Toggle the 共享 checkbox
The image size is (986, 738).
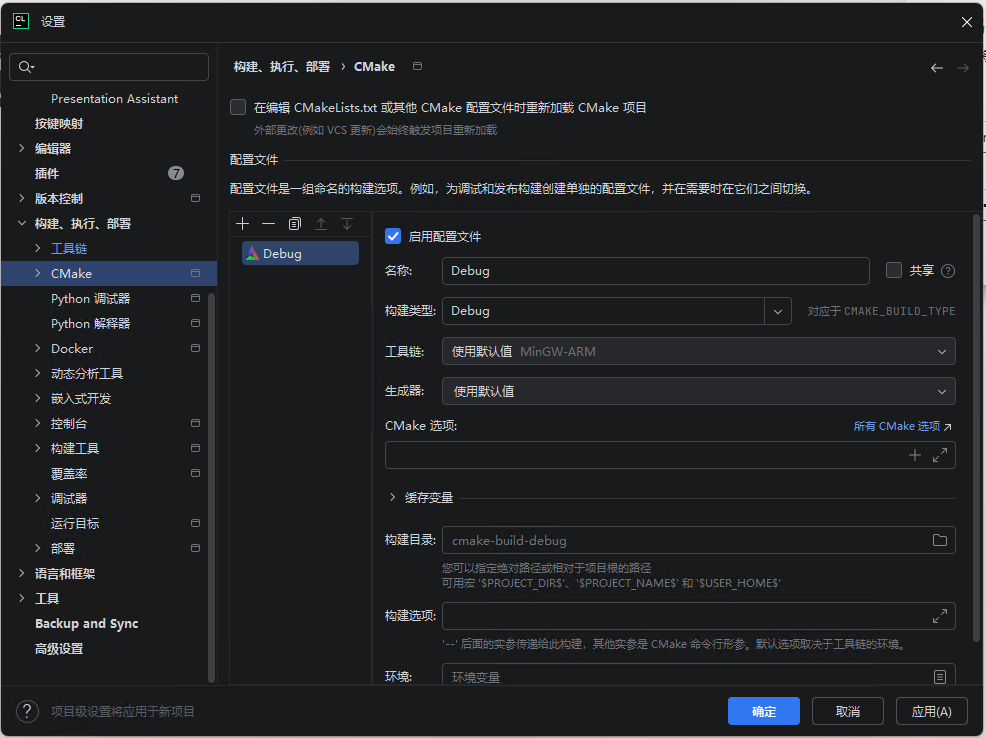[x=894, y=270]
